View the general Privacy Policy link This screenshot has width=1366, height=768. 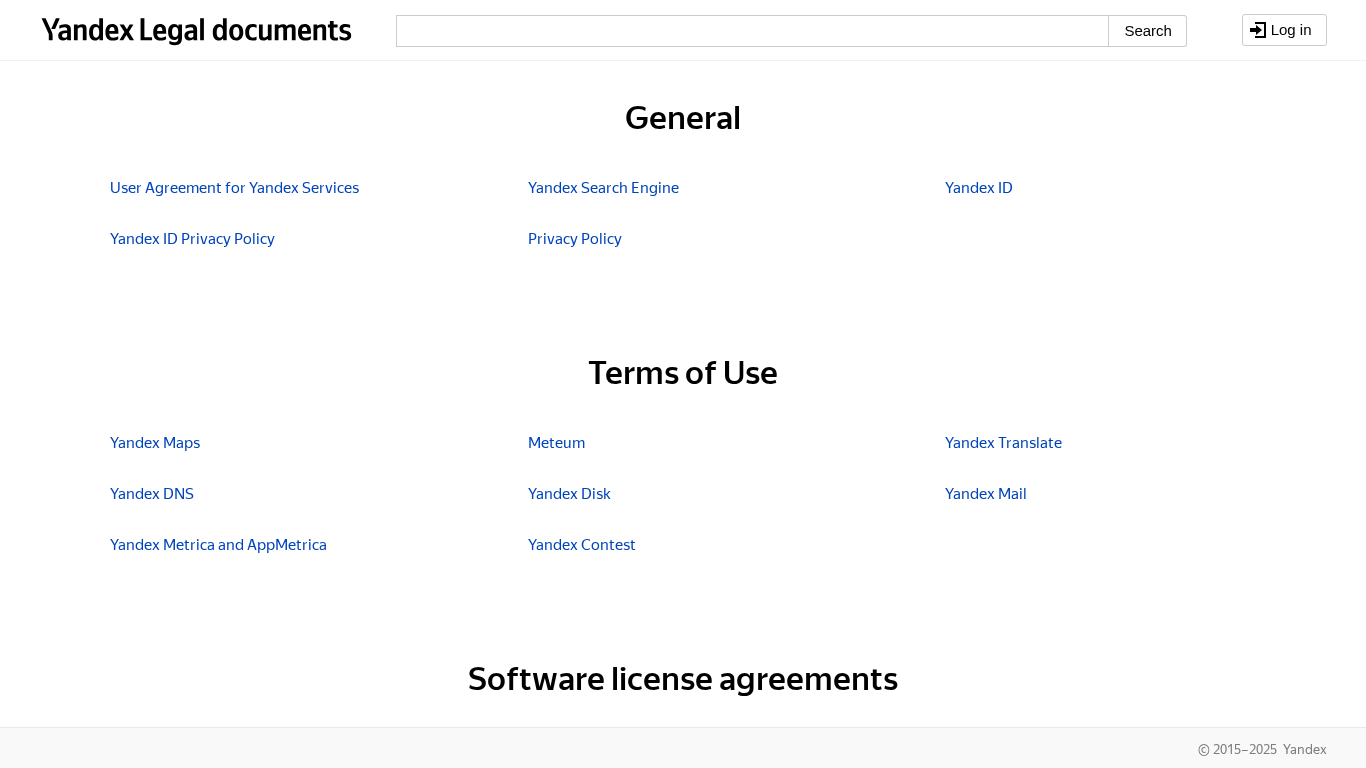574,239
